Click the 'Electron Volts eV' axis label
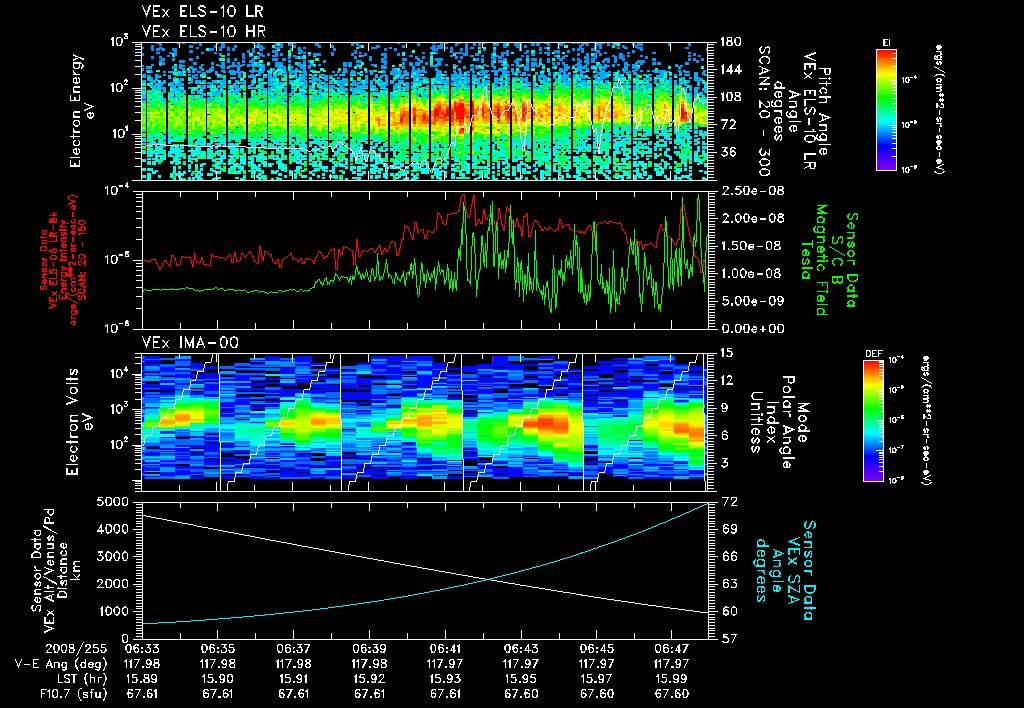1024x708 pixels. point(79,422)
